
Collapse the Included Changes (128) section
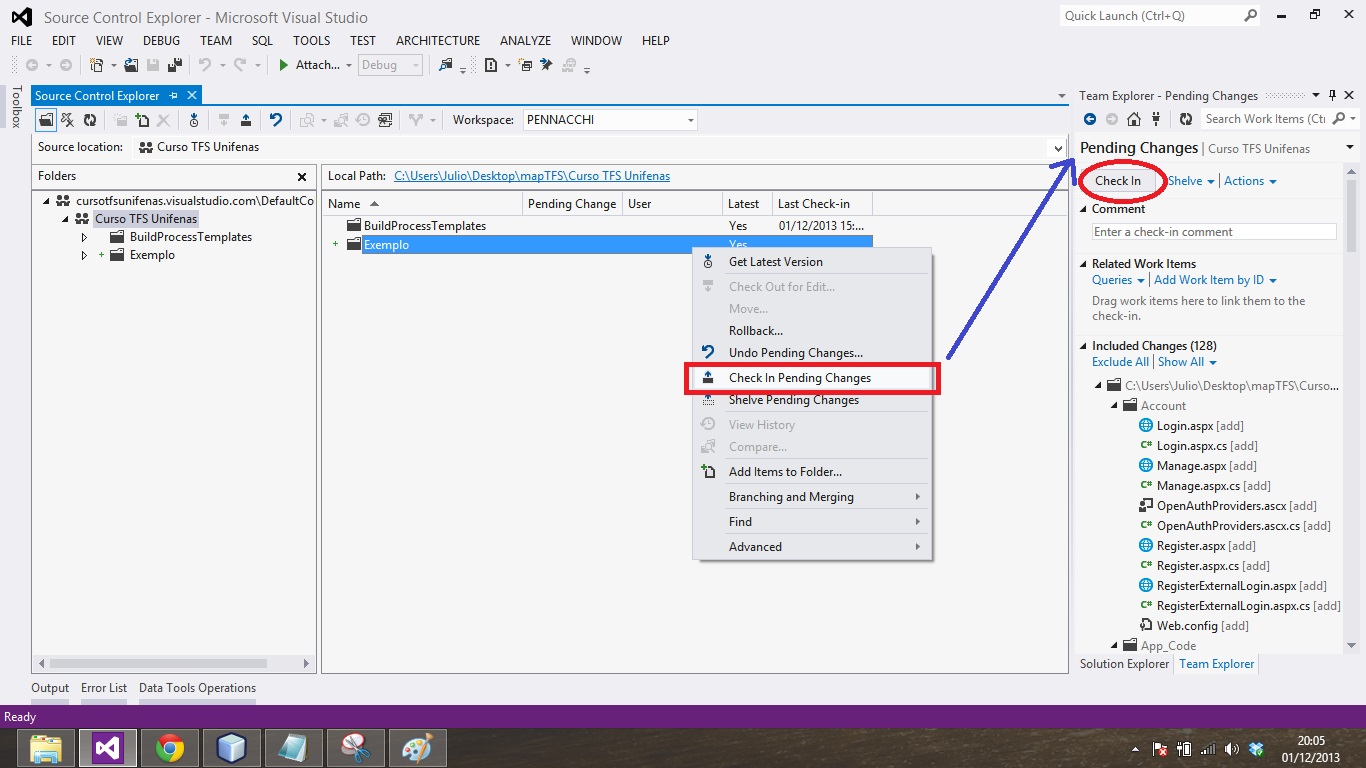pos(1083,346)
